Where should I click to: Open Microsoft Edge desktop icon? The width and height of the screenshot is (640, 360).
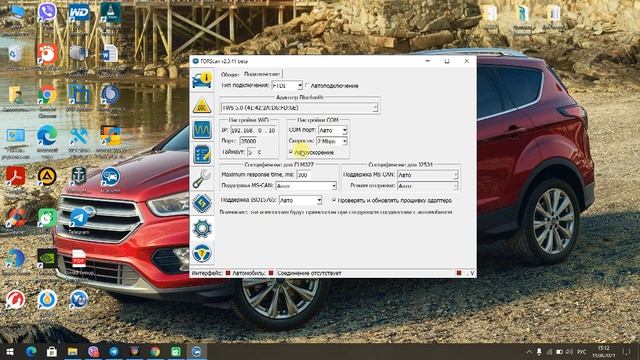pyautogui.click(x=47, y=136)
